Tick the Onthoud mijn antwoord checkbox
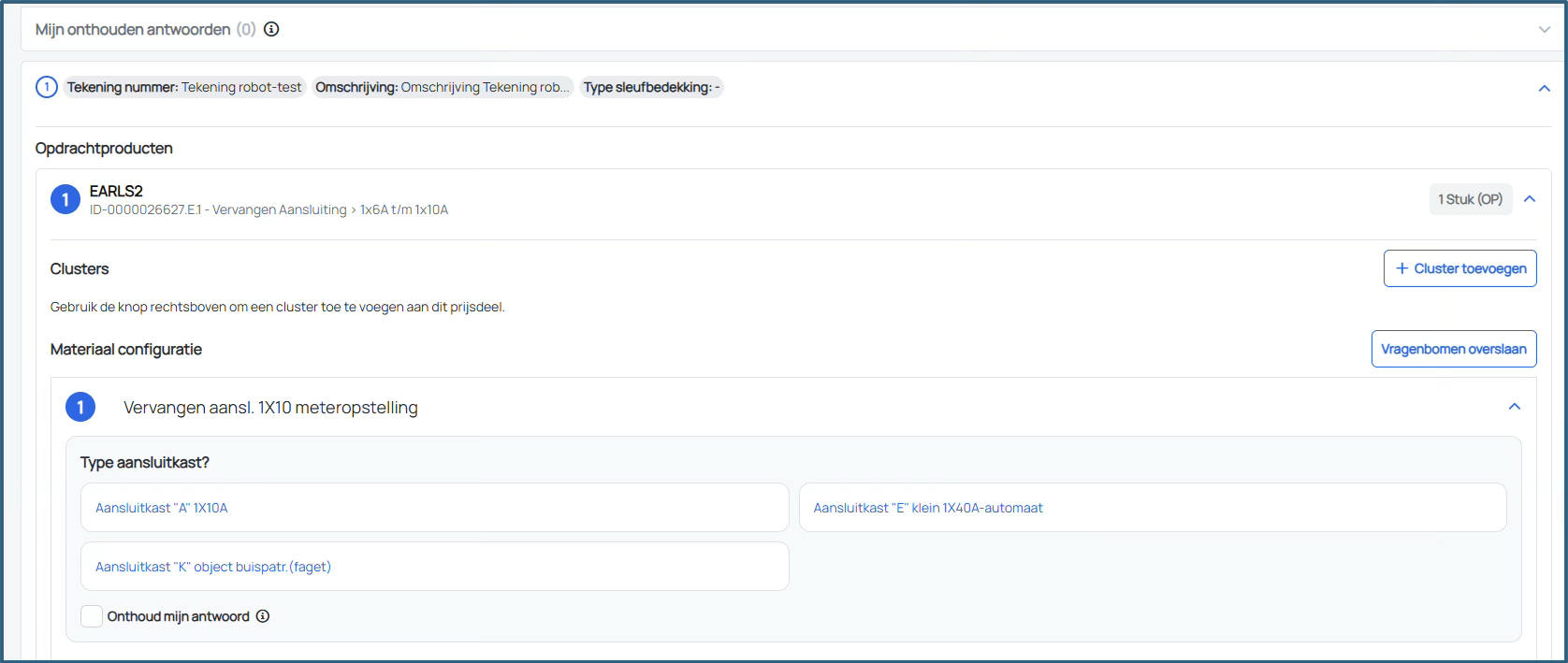 92,616
